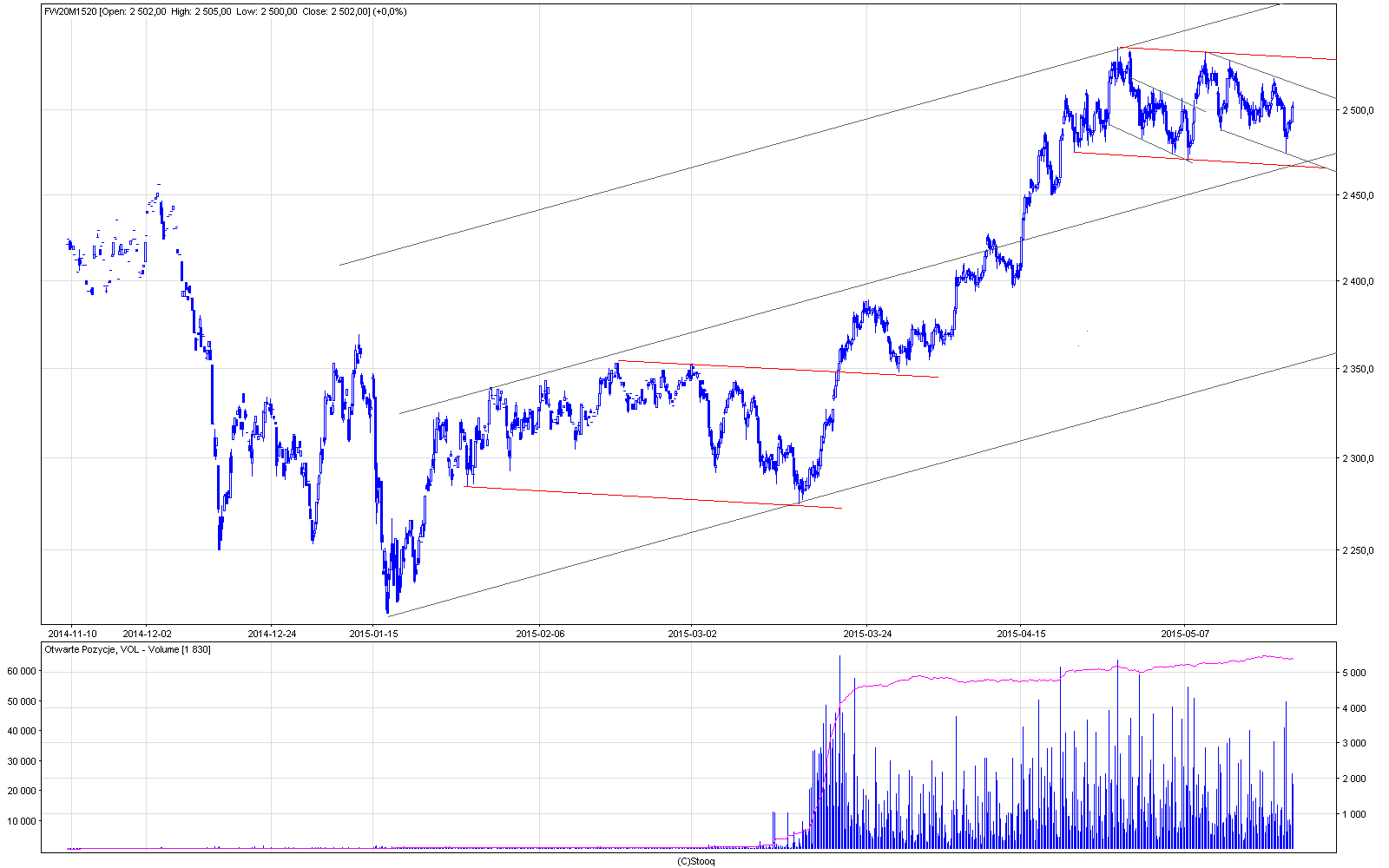Select the 2015-01-15 date axis label

tap(373, 634)
